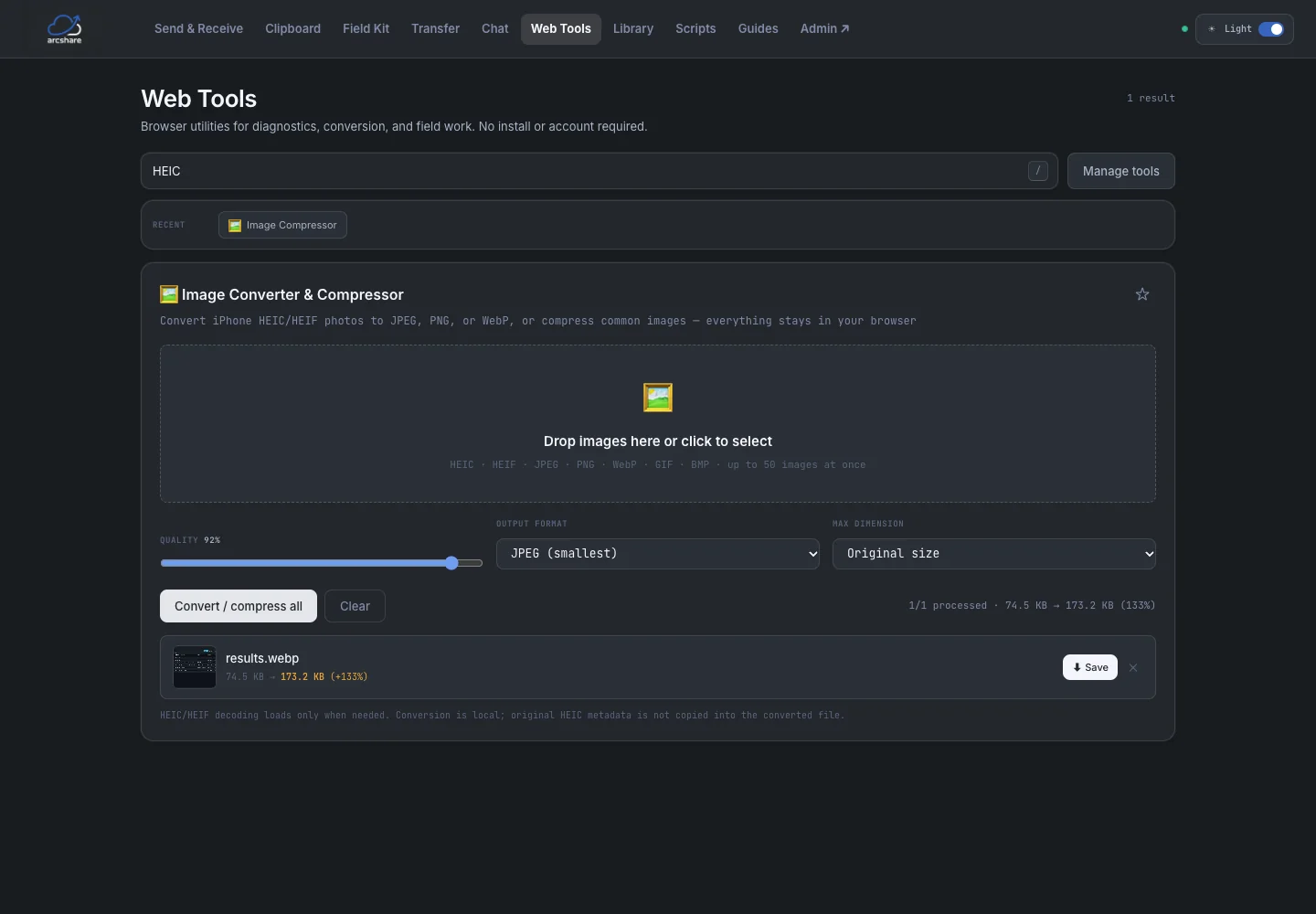Open the Output Format dropdown
Screen dimensions: 1316x914
click(x=658, y=554)
